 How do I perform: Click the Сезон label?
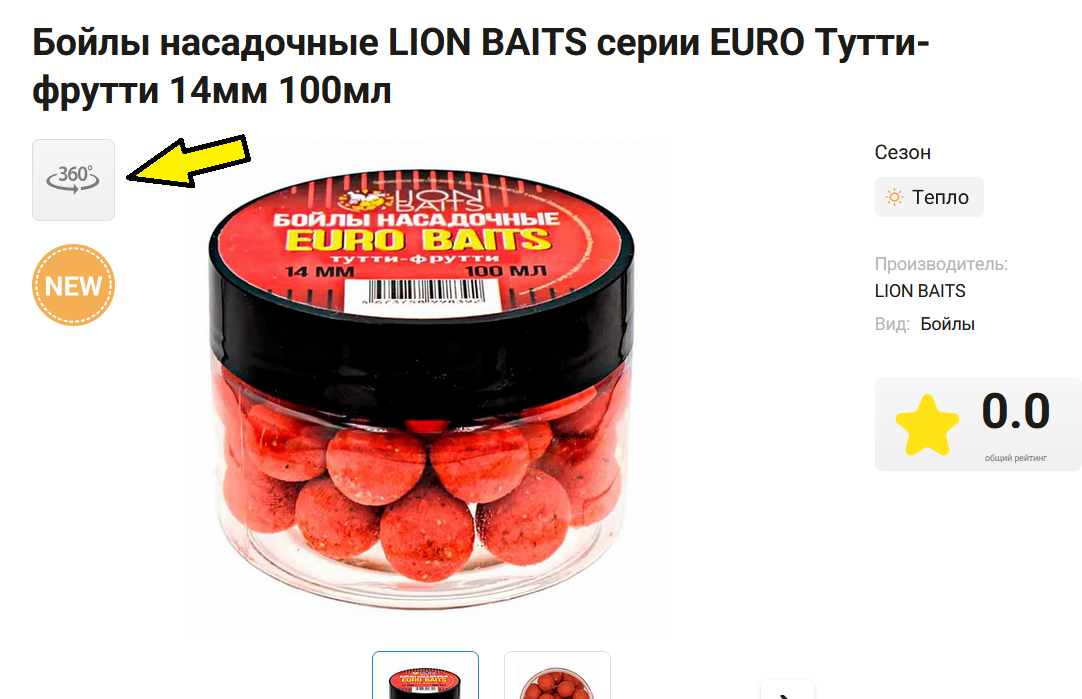tap(903, 152)
